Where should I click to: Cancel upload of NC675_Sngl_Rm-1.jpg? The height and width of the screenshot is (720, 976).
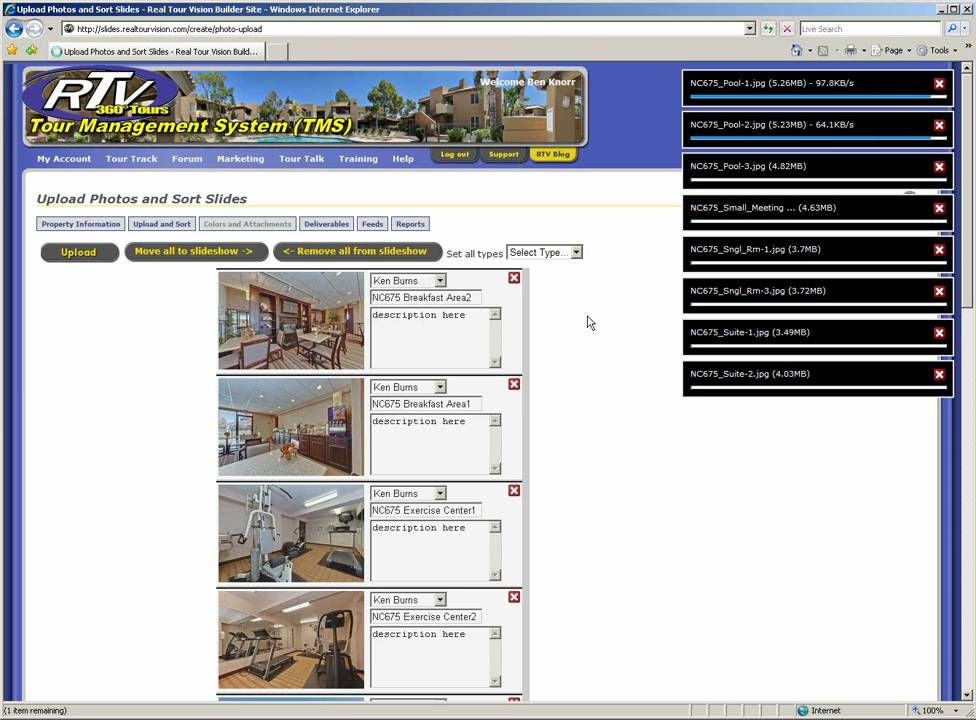[939, 250]
